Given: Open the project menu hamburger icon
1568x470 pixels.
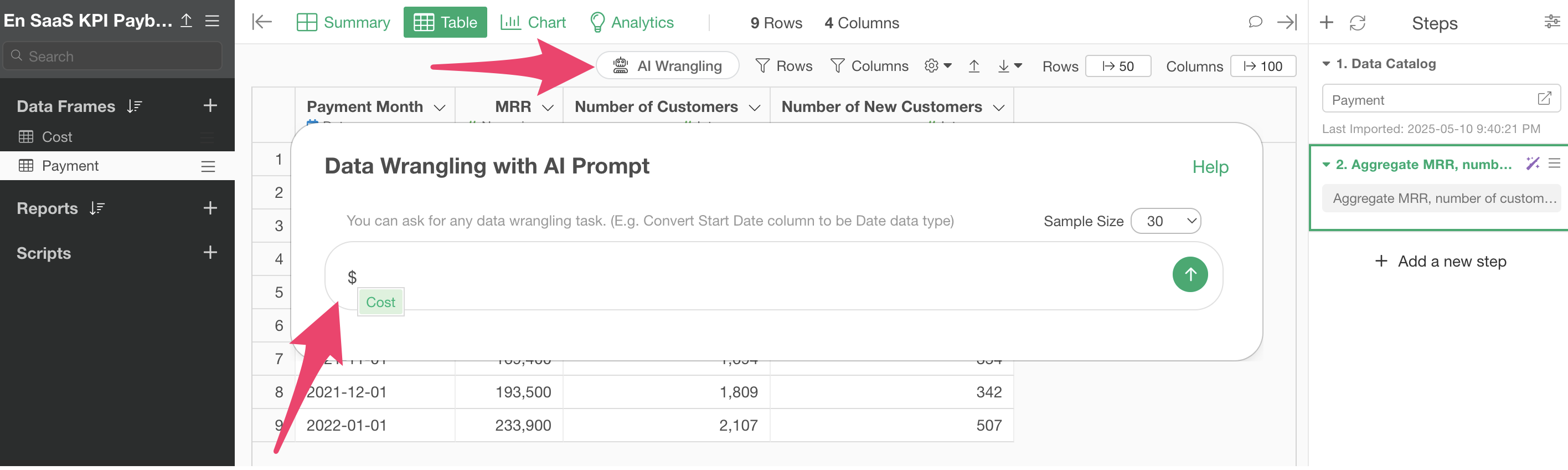Looking at the screenshot, I should (x=212, y=21).
